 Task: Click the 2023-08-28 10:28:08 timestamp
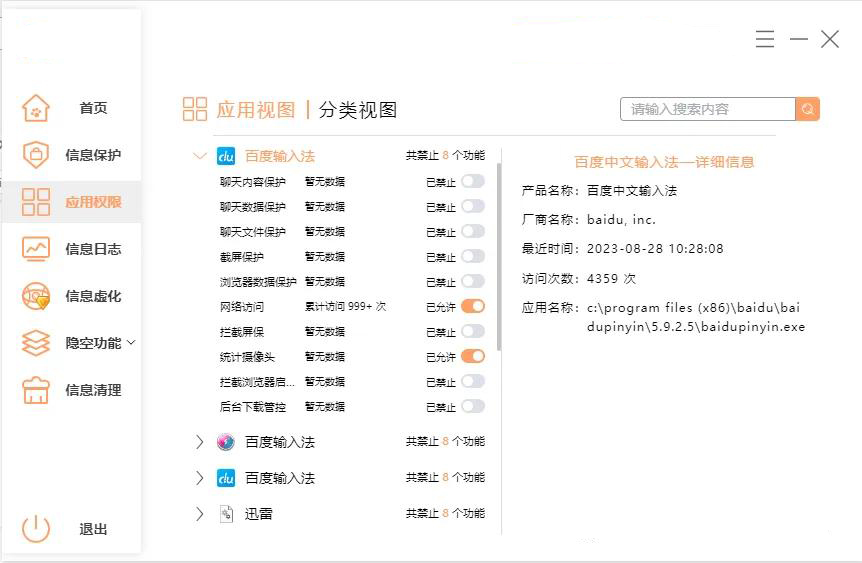pos(655,249)
